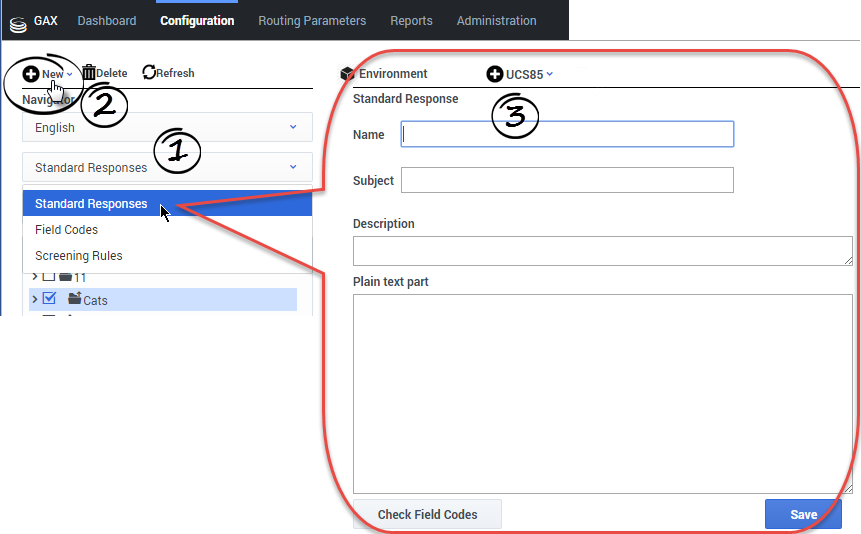Click the folder icon labeled 11
The image size is (861, 534).
tap(66, 277)
